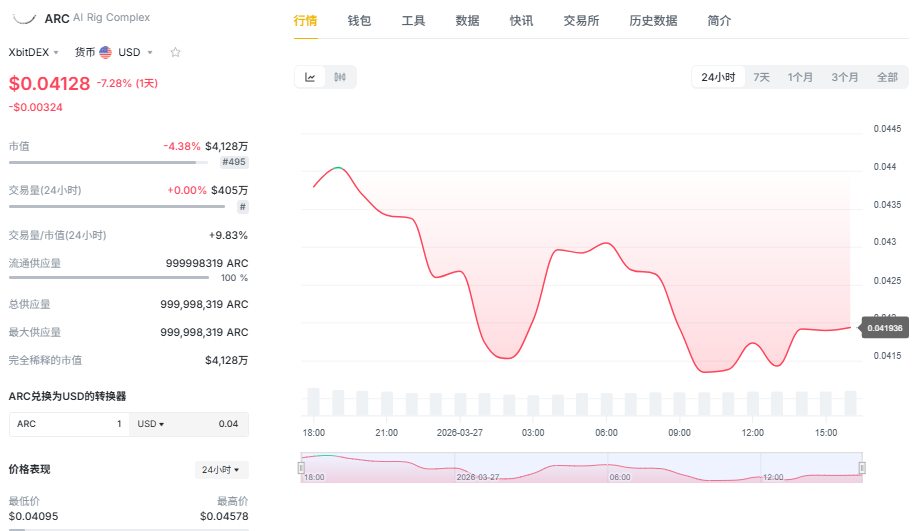The height and width of the screenshot is (531, 915).
Task: Open the 历史数据 tab
Action: tap(653, 21)
